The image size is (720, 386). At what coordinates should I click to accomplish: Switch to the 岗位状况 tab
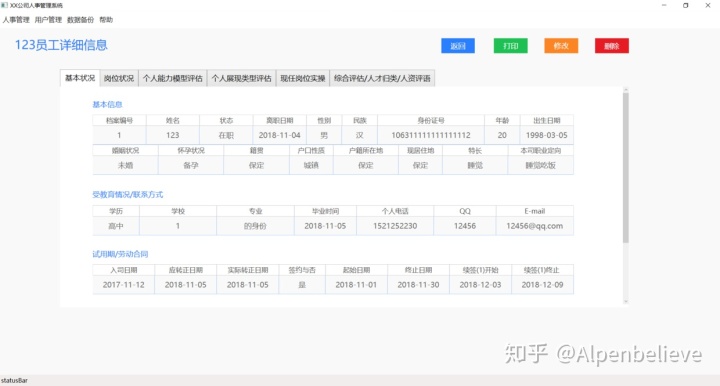click(x=119, y=78)
